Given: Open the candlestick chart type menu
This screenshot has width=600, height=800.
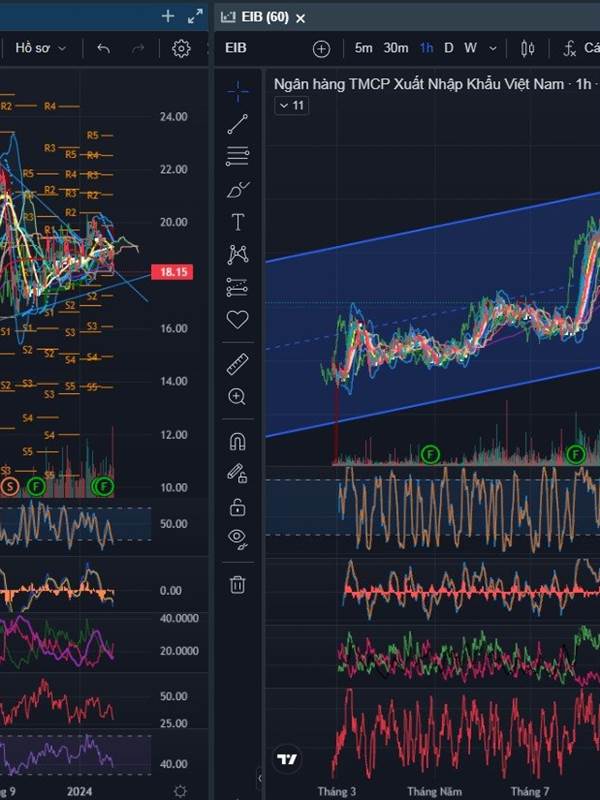Looking at the screenshot, I should click(x=528, y=48).
